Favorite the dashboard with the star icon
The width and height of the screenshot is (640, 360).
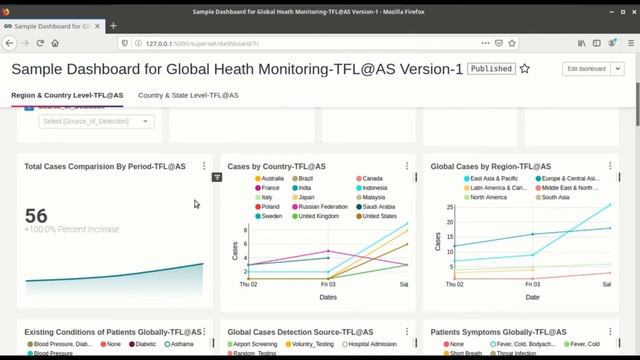(524, 69)
